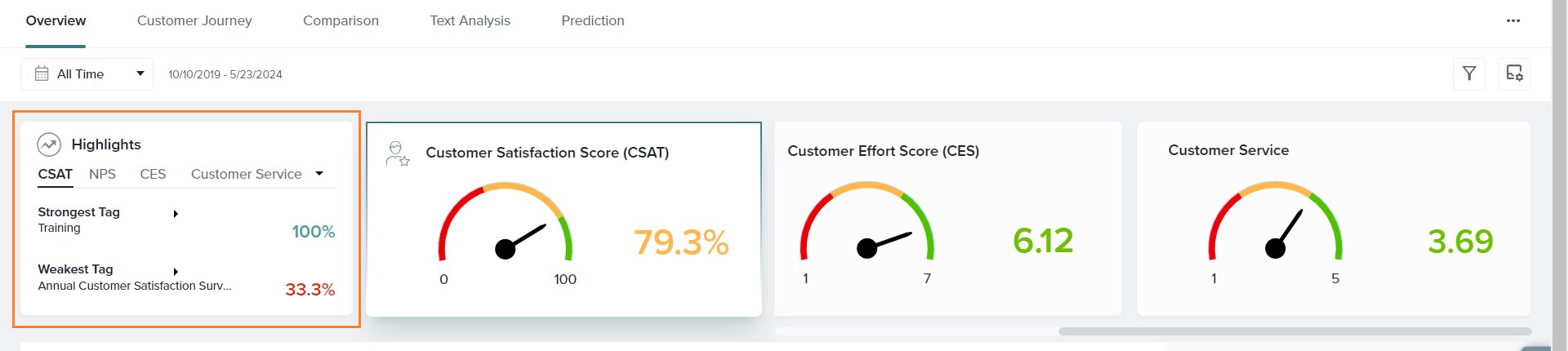Click the Customer Satisfaction Score gauge card
The image size is (1568, 351).
[x=563, y=219]
